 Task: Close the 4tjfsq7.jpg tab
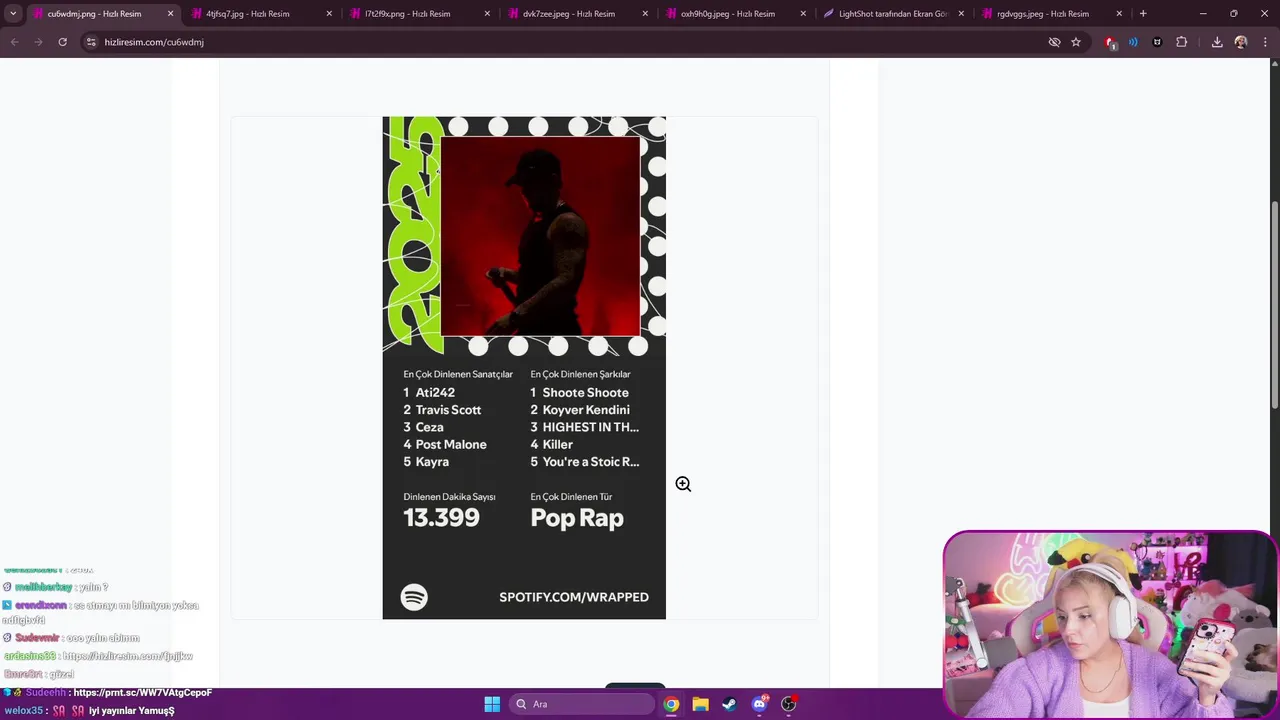pos(329,14)
